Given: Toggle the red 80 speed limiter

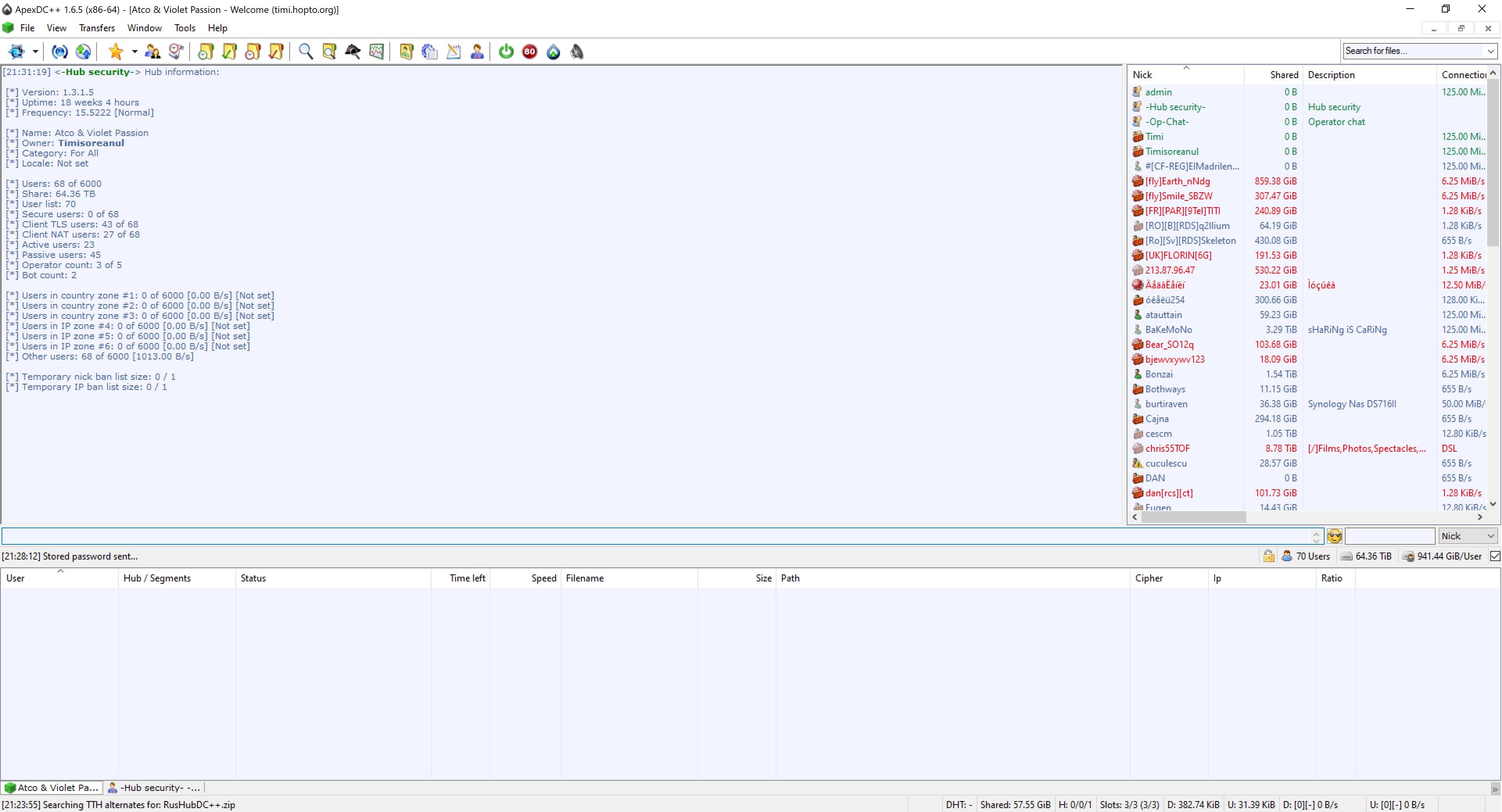Looking at the screenshot, I should coord(529,51).
